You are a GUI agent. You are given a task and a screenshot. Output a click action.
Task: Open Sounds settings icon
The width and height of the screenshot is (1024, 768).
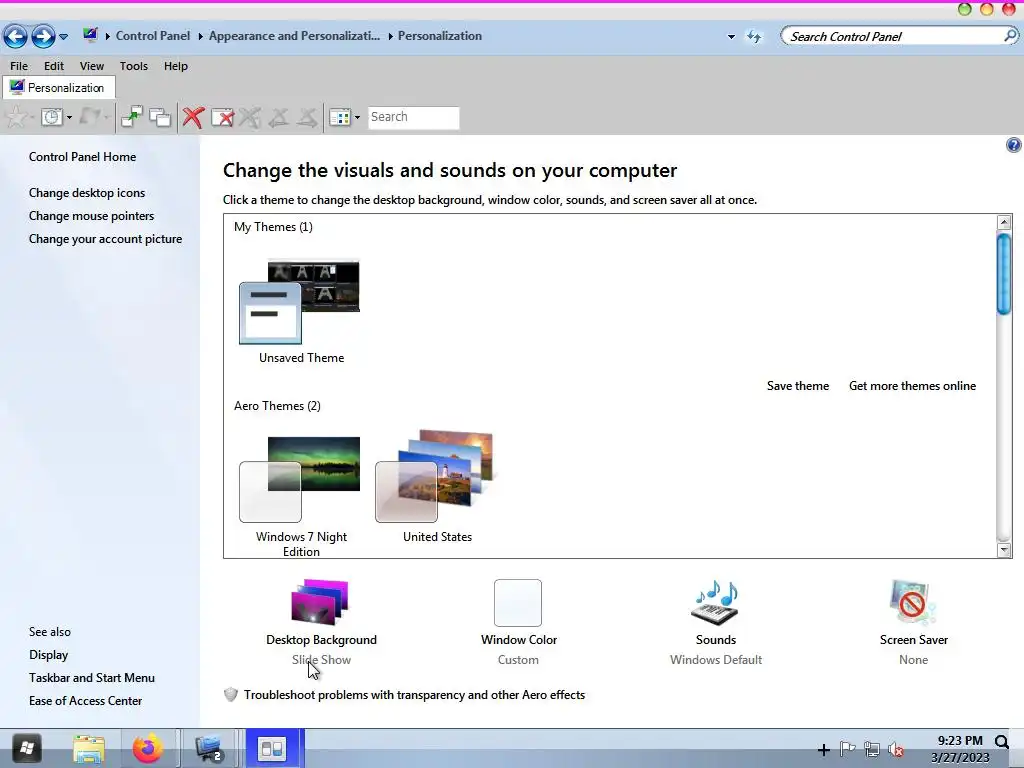[716, 602]
